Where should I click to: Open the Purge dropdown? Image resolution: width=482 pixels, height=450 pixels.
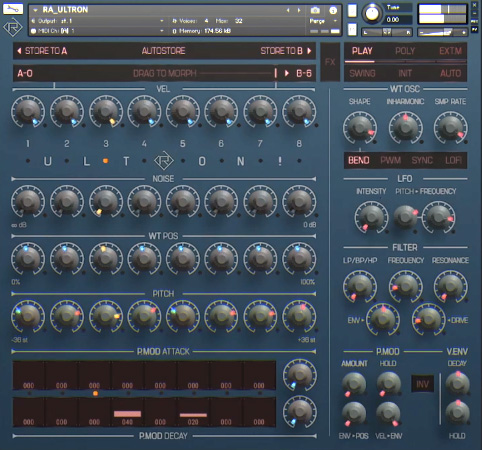point(335,21)
